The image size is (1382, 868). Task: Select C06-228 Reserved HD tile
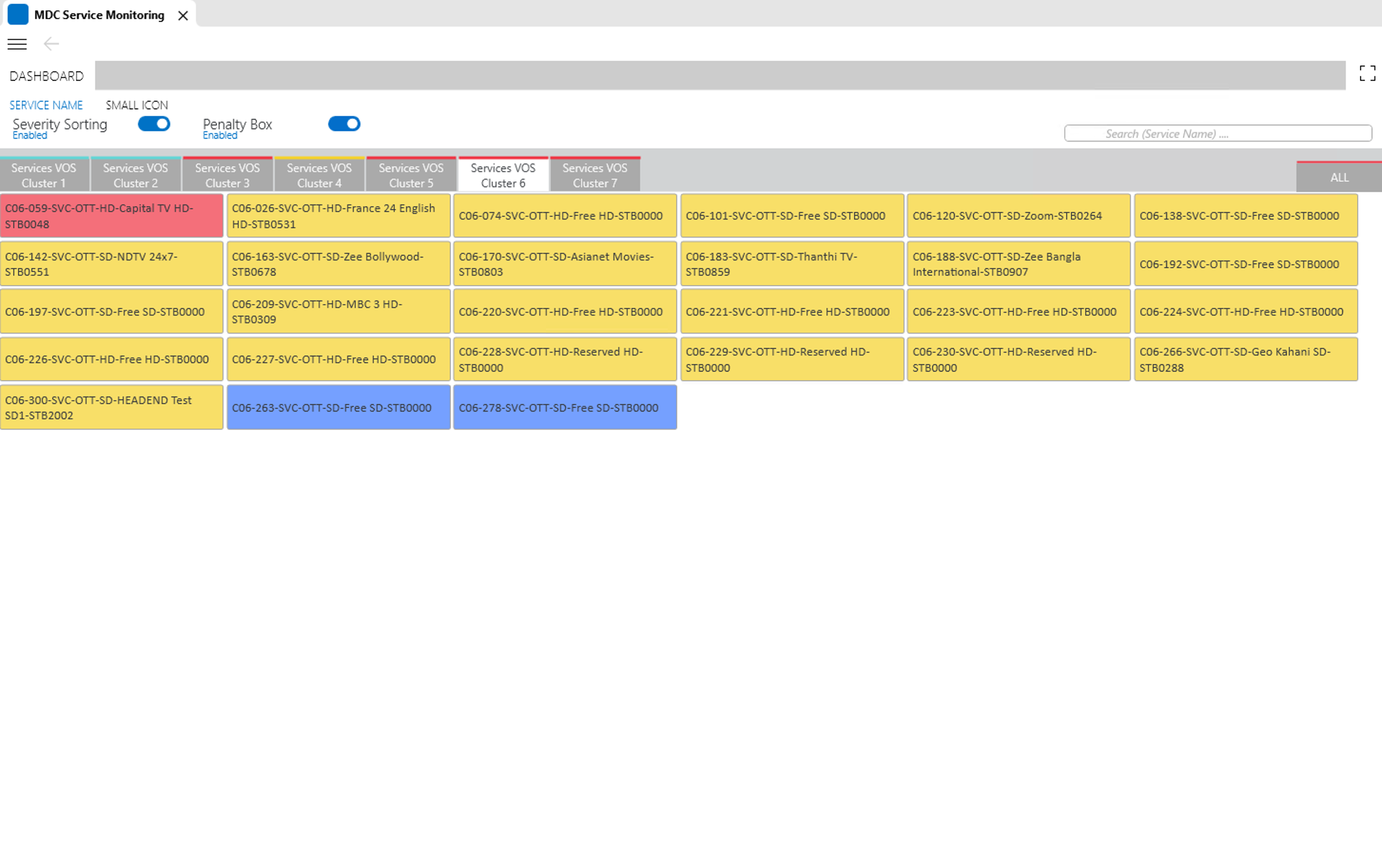click(x=565, y=359)
